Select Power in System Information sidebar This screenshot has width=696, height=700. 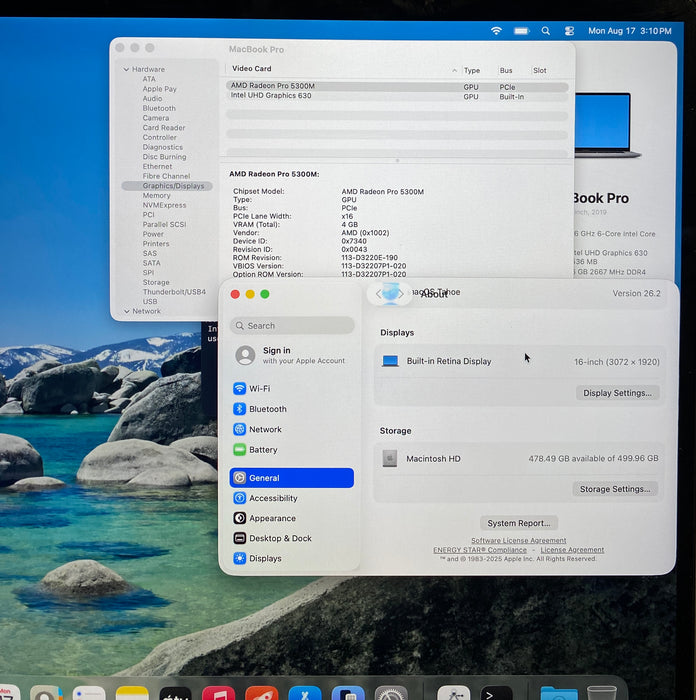(153, 234)
